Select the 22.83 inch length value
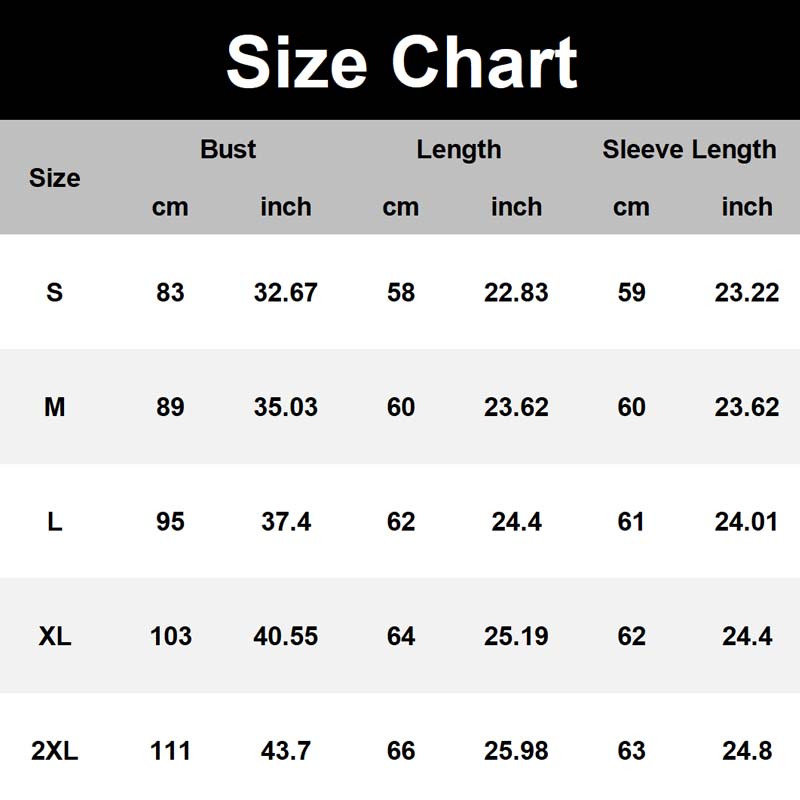Viewport: 800px width, 800px height. [516, 292]
